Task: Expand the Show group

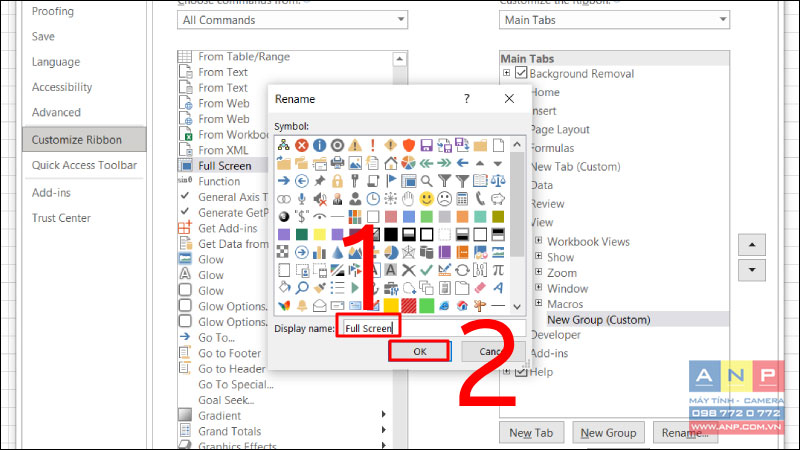Action: 538,256
